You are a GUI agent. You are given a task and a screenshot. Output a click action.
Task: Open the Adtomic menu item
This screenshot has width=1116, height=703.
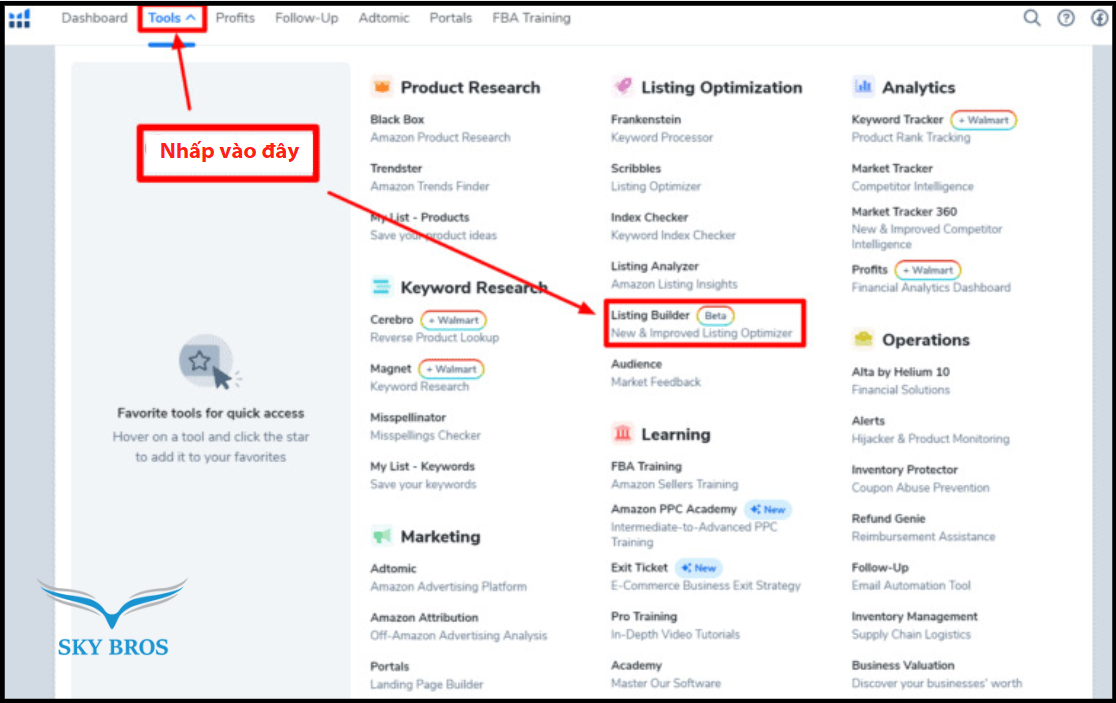384,18
